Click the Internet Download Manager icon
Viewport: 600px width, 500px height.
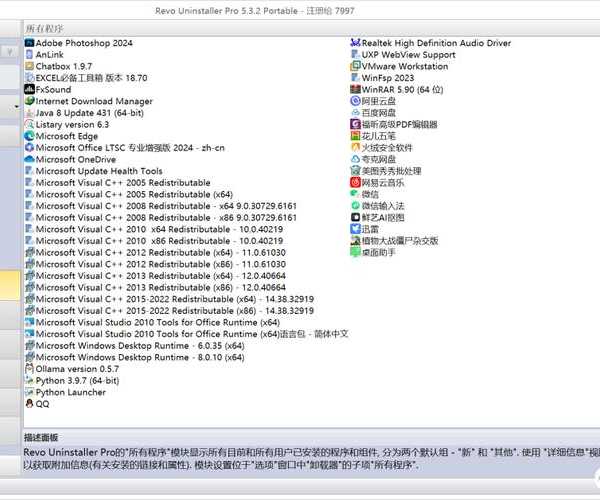pos(29,101)
